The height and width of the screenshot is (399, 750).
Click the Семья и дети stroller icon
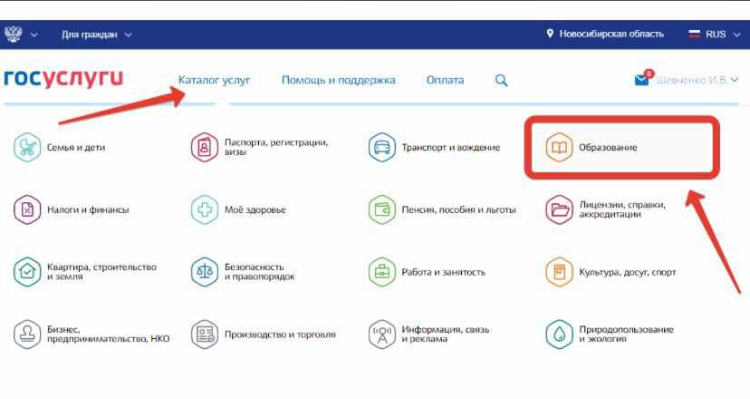coord(27,147)
